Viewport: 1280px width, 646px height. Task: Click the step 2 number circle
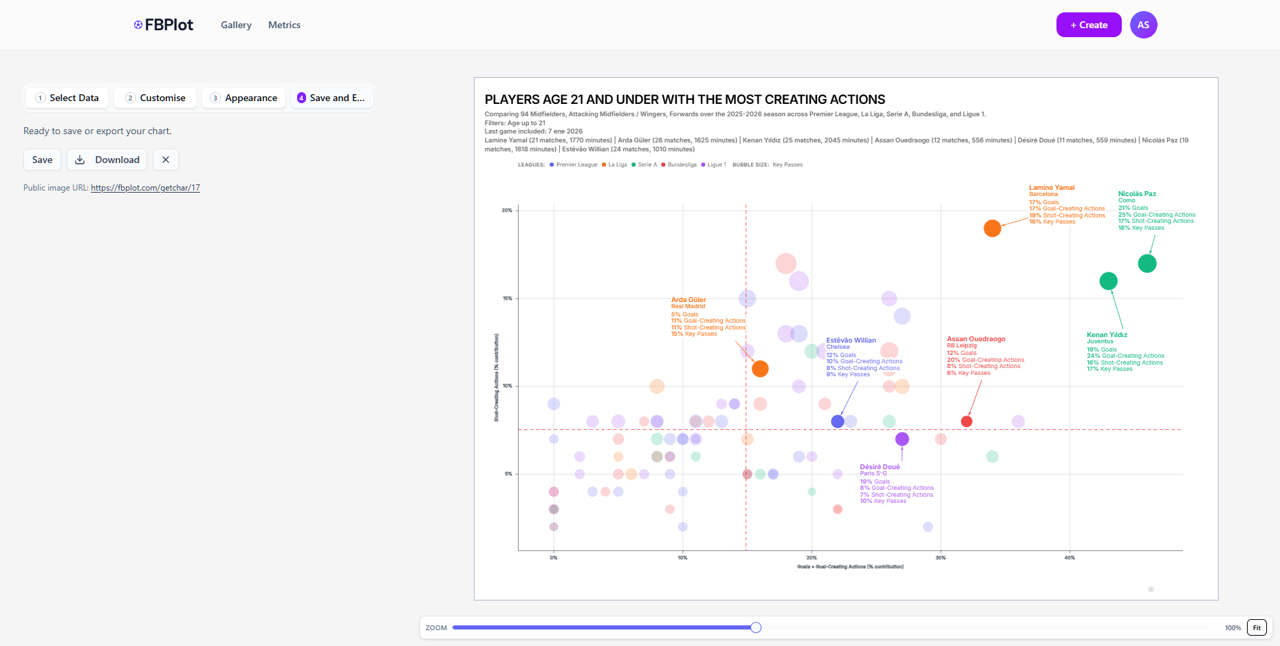(130, 98)
